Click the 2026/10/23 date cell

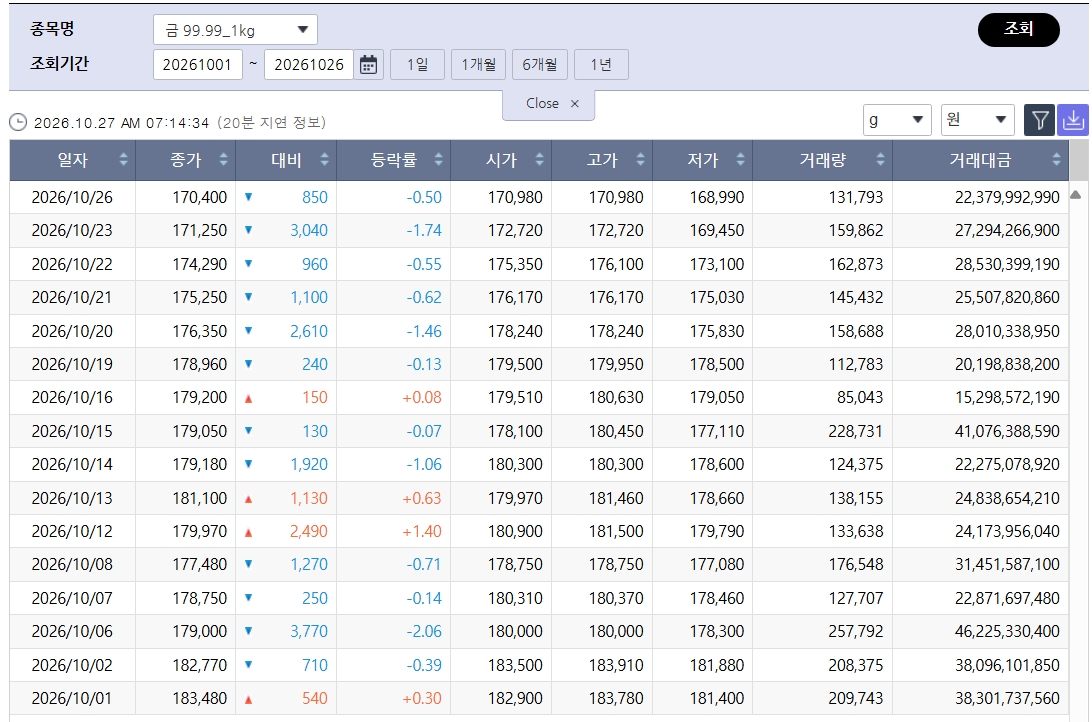tap(72, 230)
